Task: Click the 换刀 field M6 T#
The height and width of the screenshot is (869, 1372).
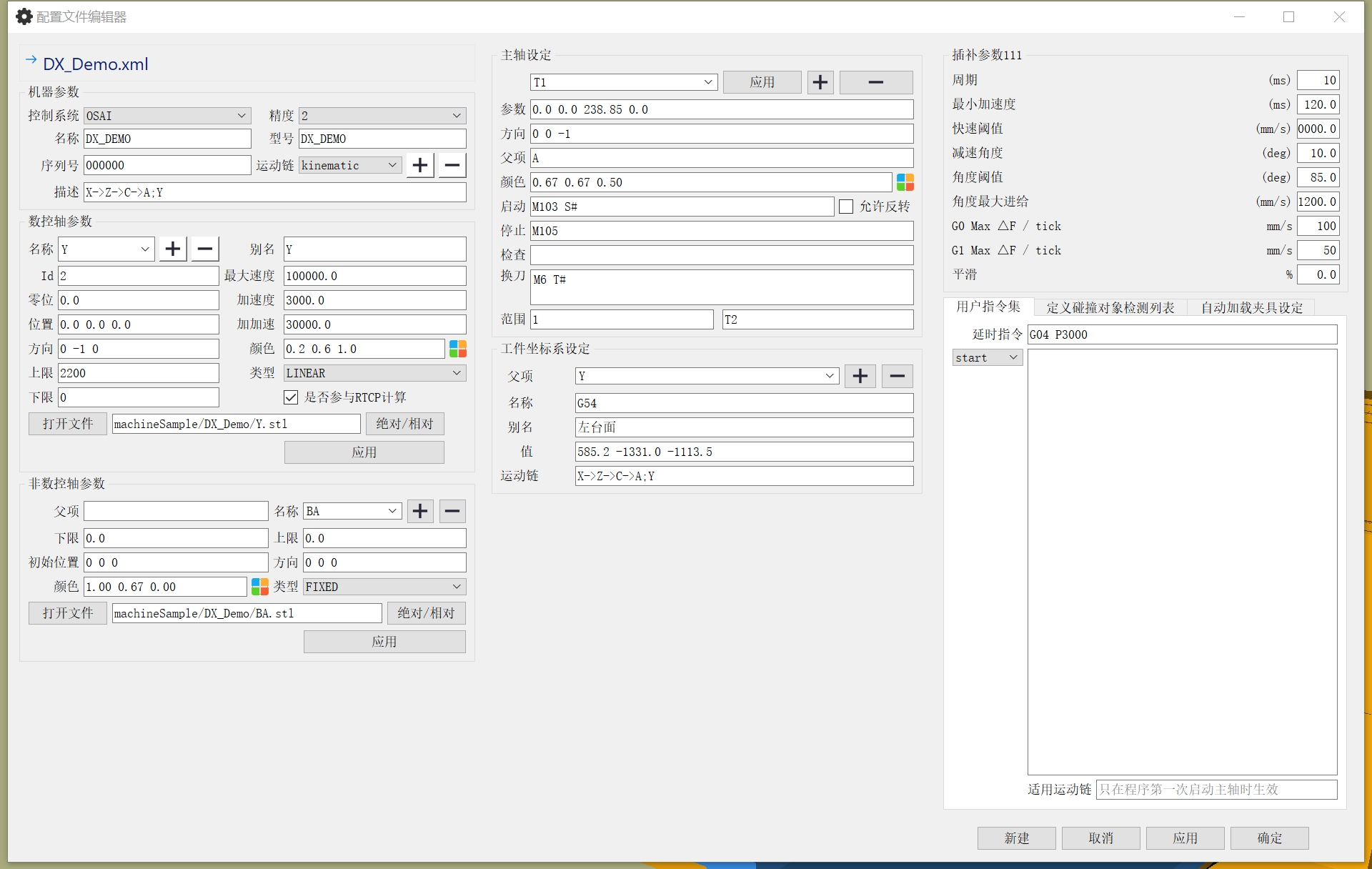Action: [722, 287]
